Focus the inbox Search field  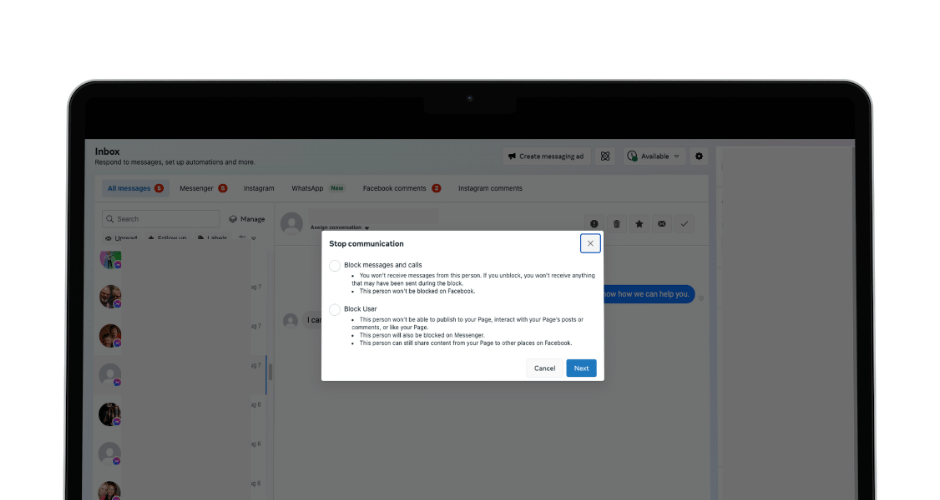tap(161, 219)
